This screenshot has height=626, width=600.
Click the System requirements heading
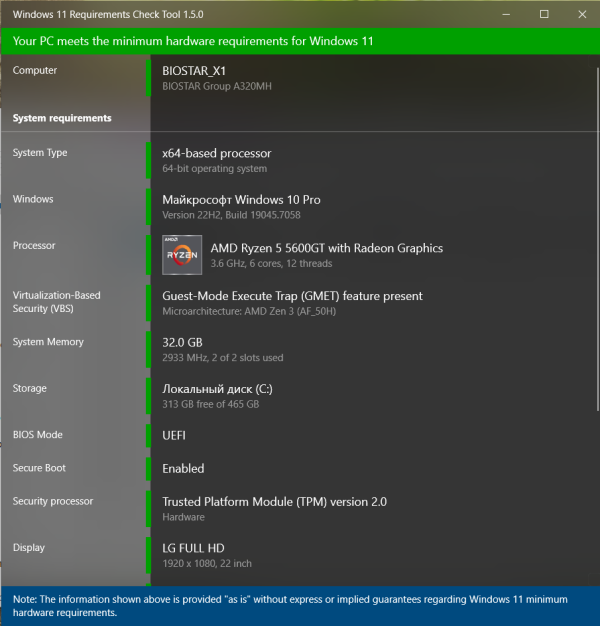tap(62, 118)
